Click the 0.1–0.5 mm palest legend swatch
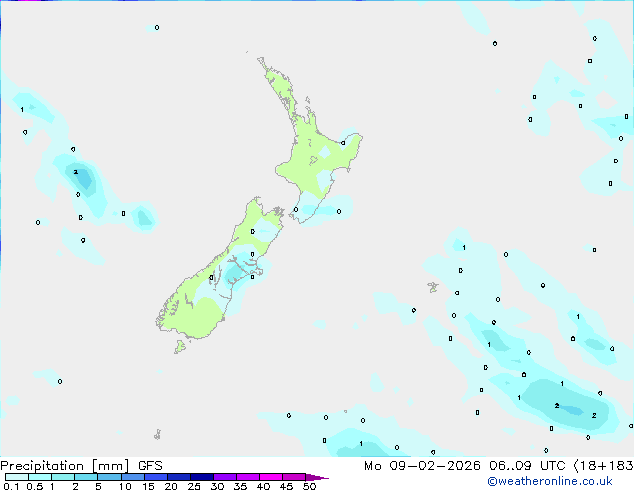 click(17, 477)
